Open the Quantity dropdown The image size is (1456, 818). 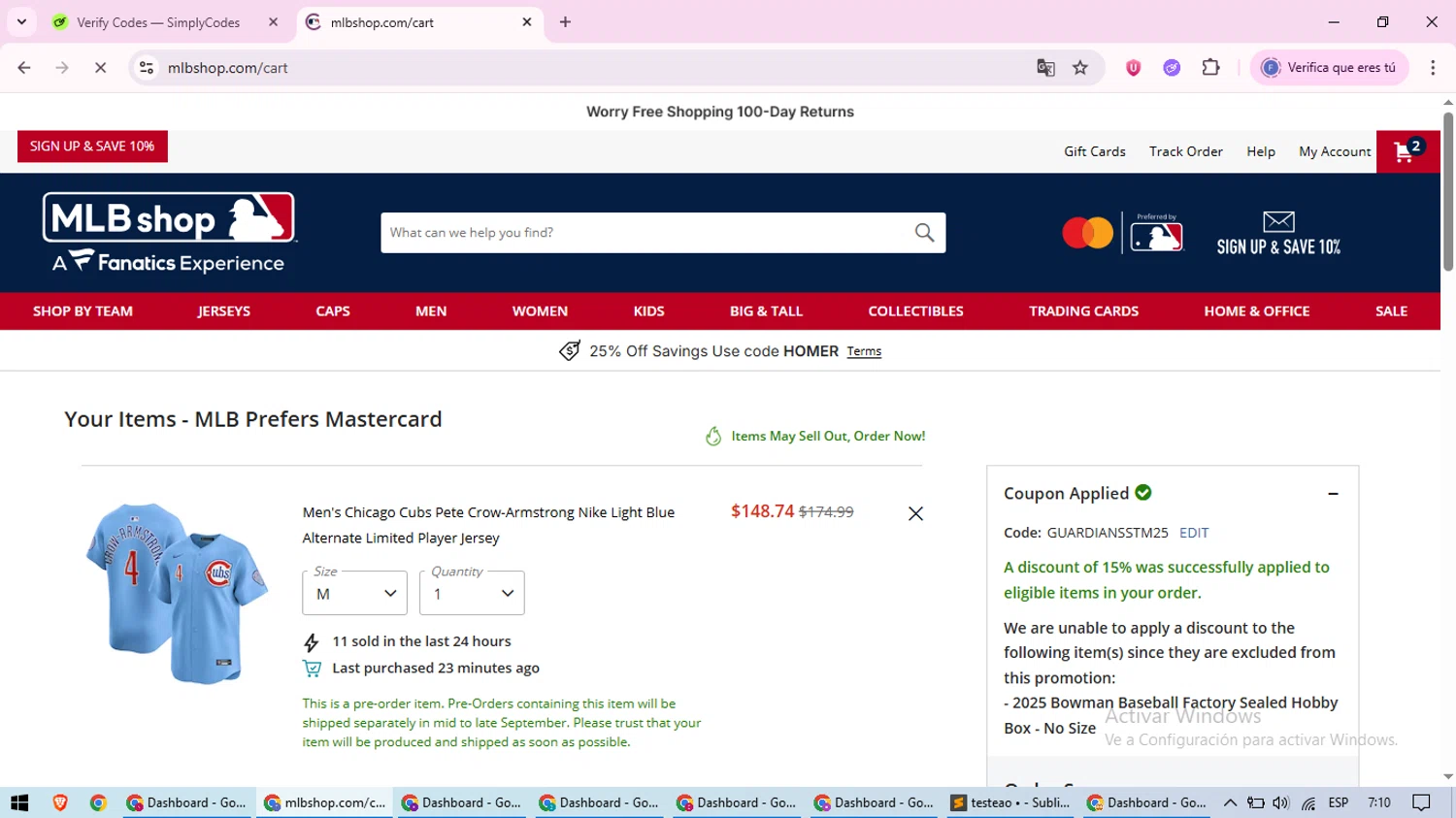coord(472,593)
